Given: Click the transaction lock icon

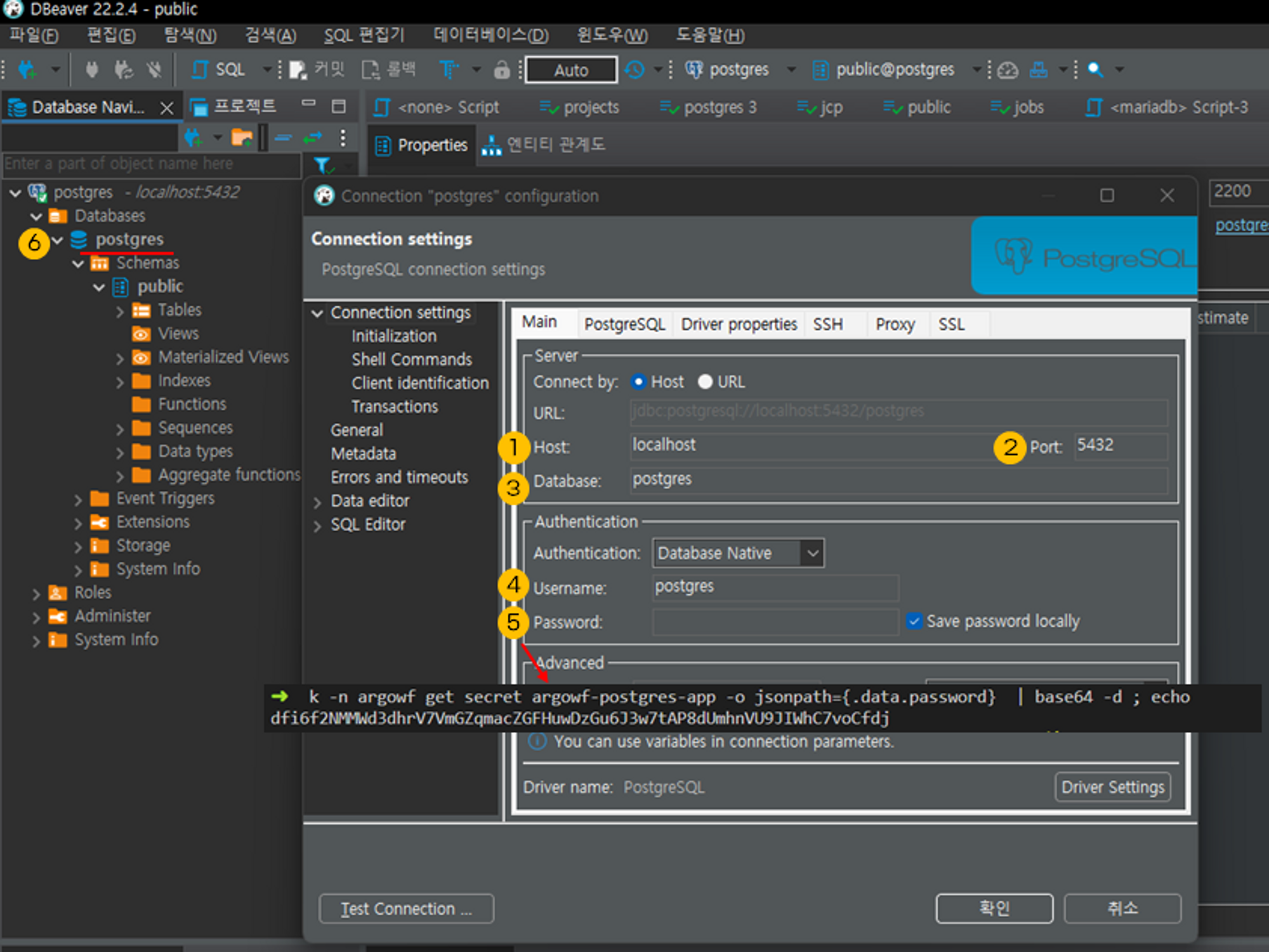Looking at the screenshot, I should point(501,70).
